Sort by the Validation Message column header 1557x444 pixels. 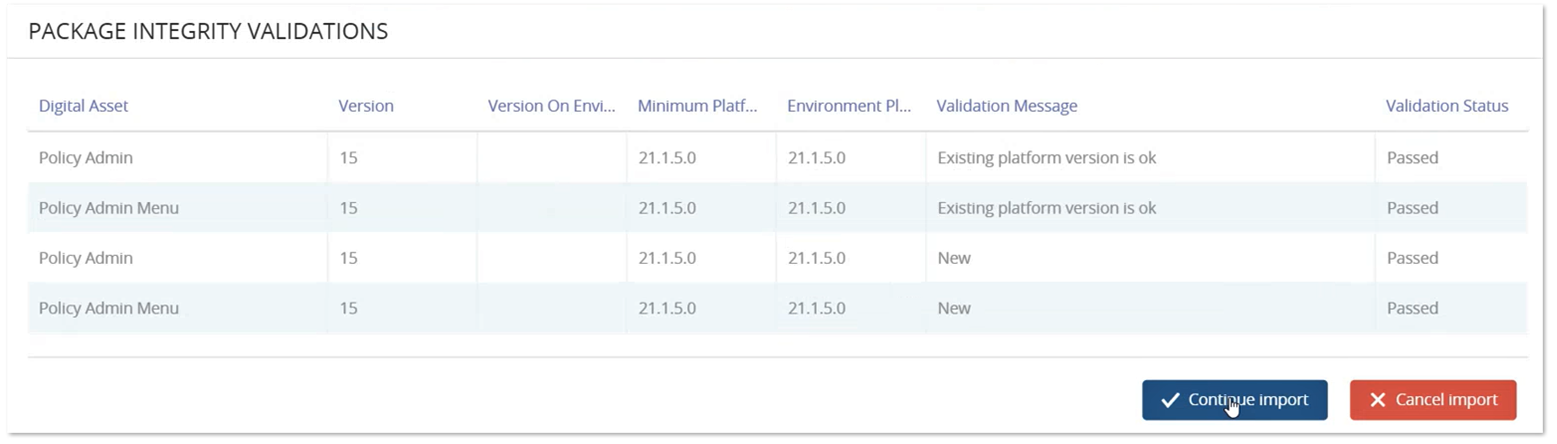(x=1006, y=106)
